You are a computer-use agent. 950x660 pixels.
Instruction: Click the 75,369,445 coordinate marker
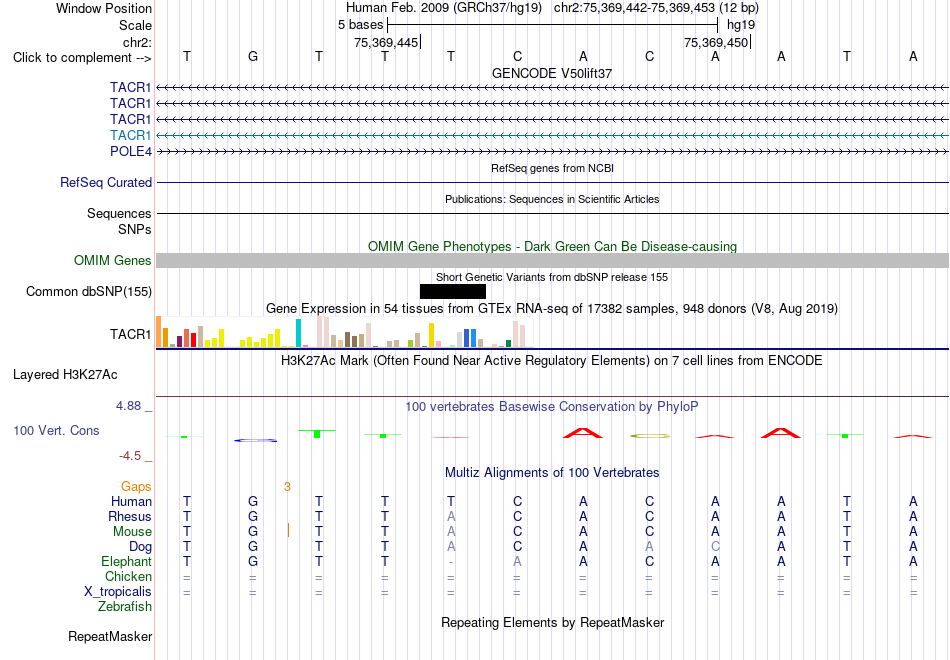386,42
